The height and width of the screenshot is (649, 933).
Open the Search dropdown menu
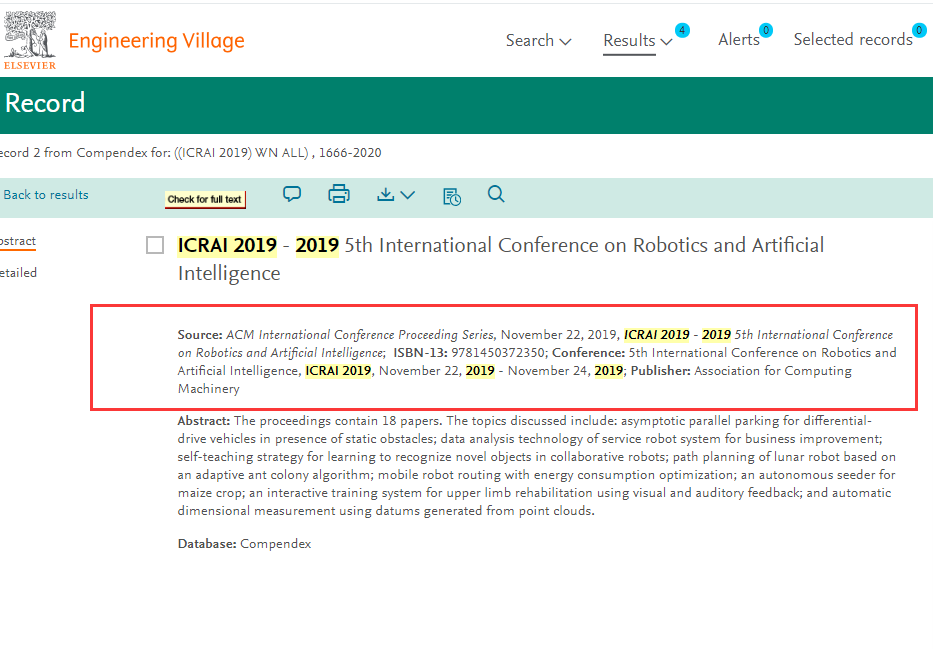click(538, 40)
